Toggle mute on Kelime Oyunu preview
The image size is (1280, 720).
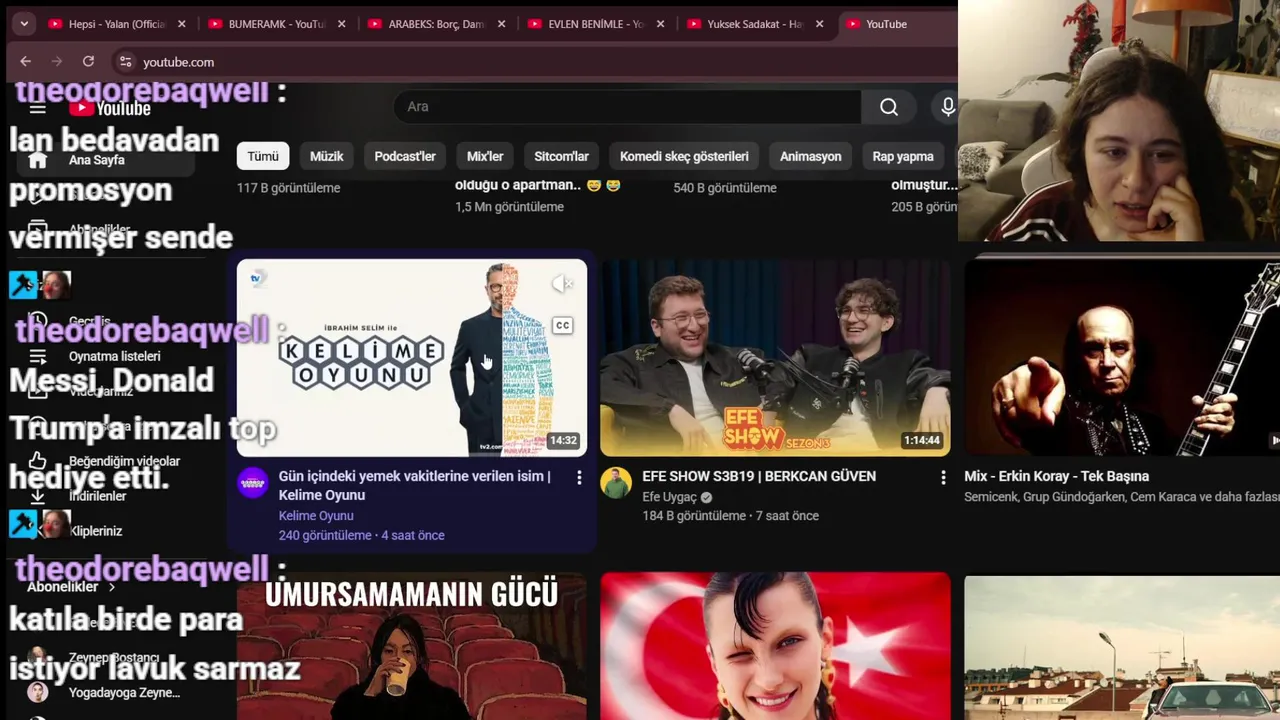point(563,284)
